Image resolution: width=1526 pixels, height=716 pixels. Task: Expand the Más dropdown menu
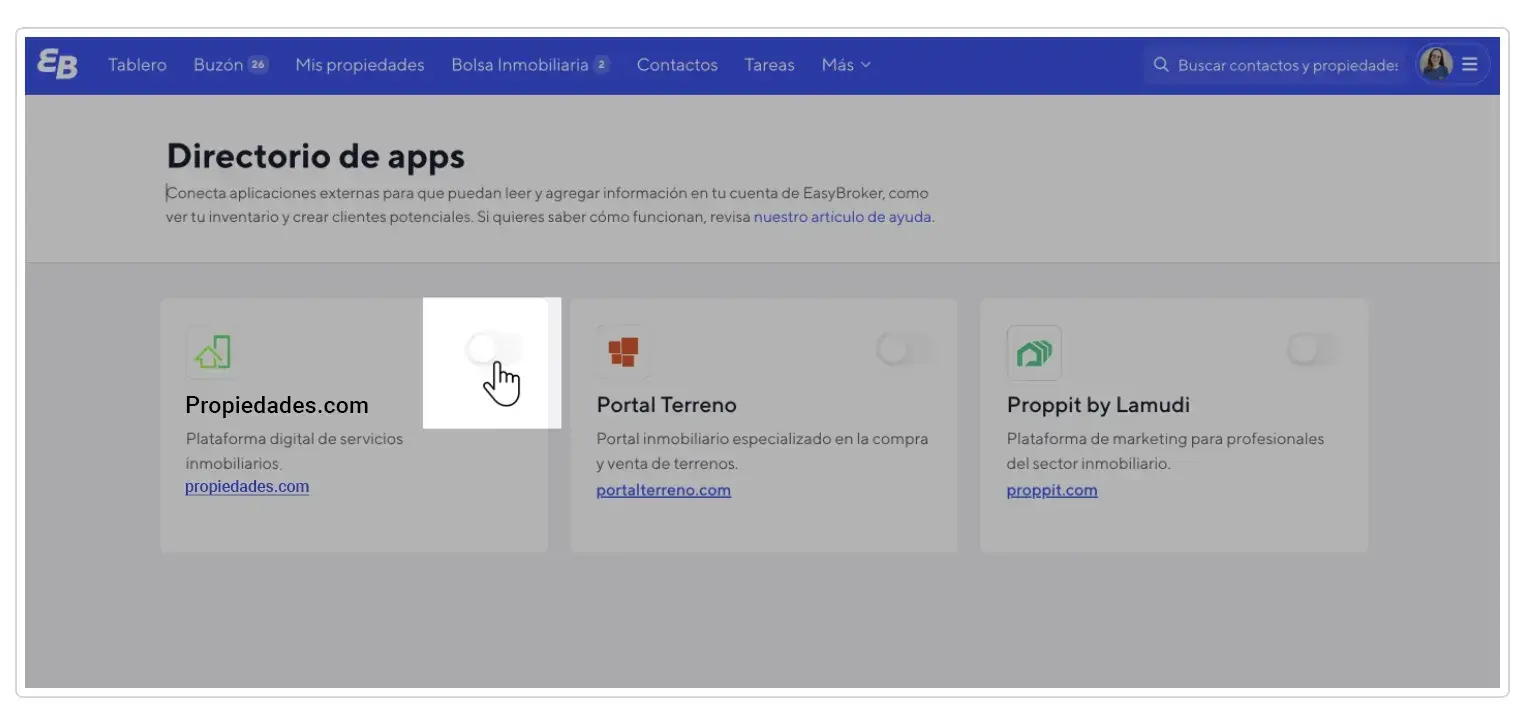point(845,64)
